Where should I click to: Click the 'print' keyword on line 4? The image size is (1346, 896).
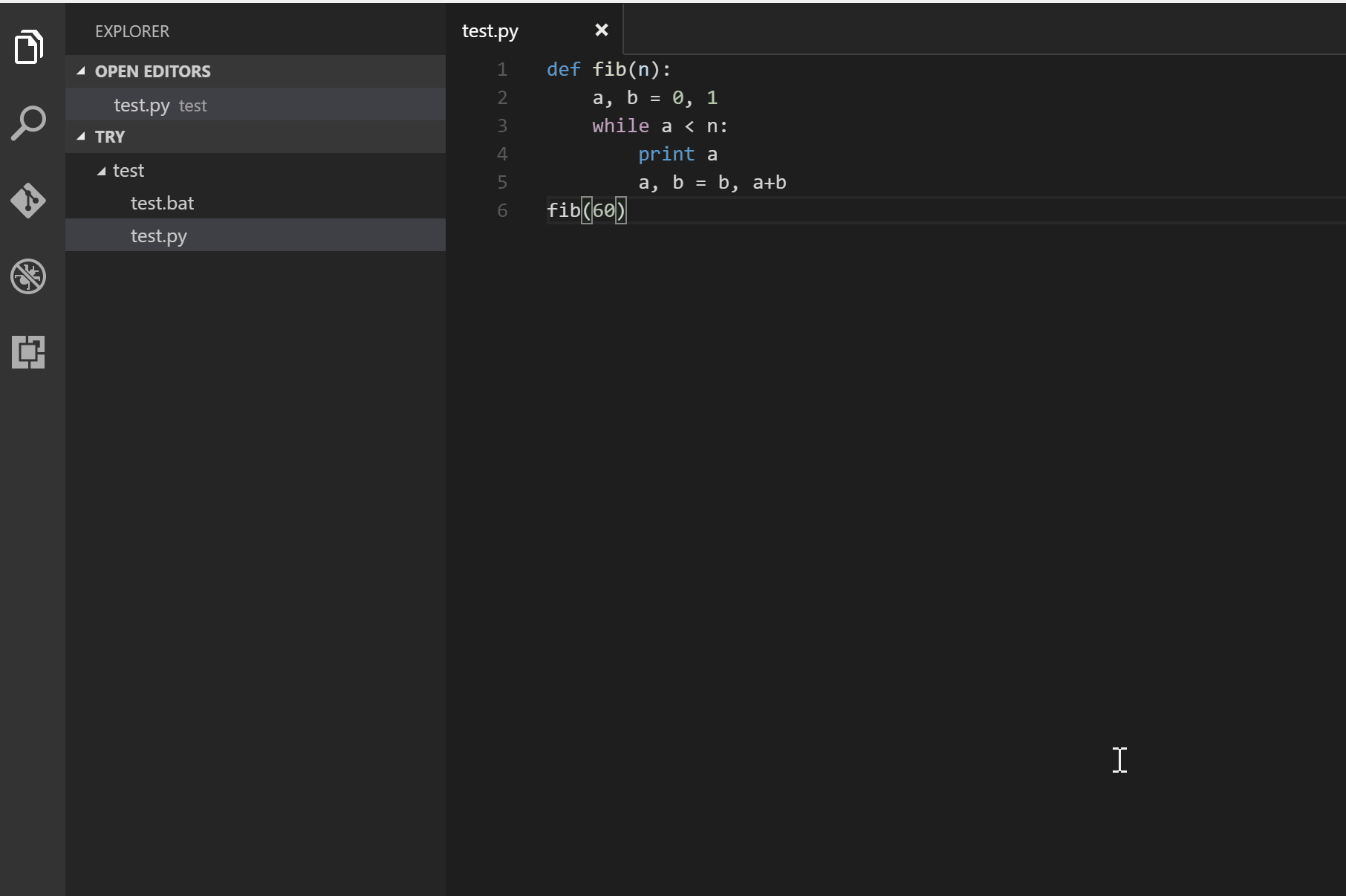[x=666, y=154]
